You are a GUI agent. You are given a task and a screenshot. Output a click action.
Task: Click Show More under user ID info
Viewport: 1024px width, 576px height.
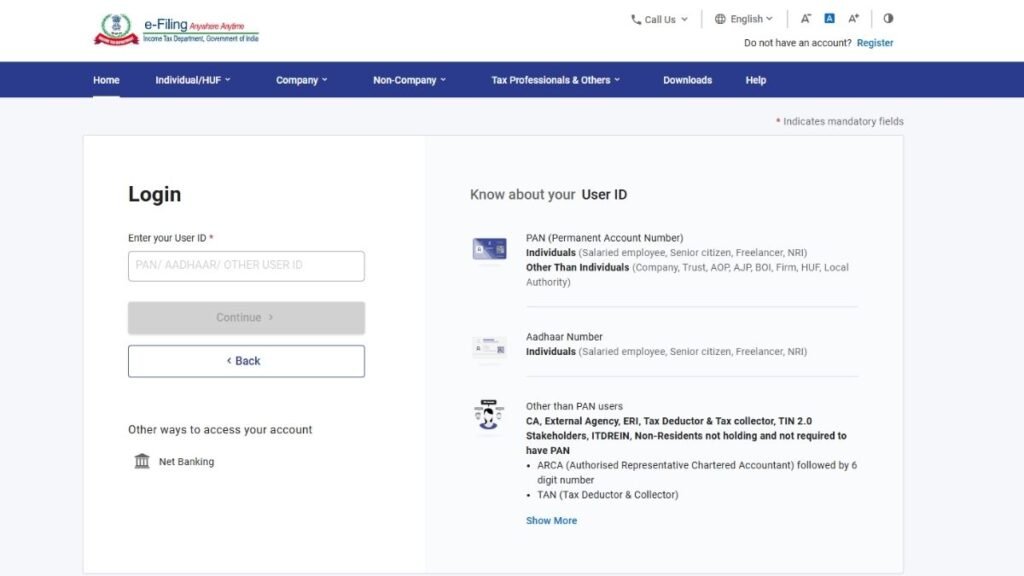[x=551, y=520]
